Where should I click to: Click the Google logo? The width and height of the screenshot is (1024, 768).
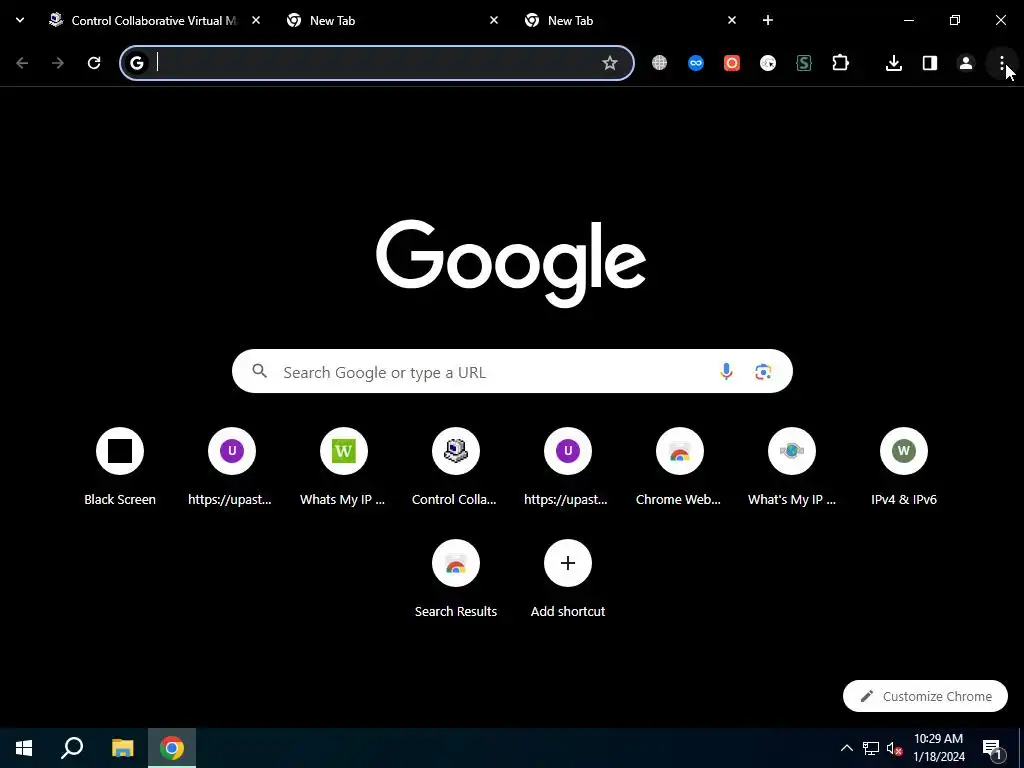511,263
